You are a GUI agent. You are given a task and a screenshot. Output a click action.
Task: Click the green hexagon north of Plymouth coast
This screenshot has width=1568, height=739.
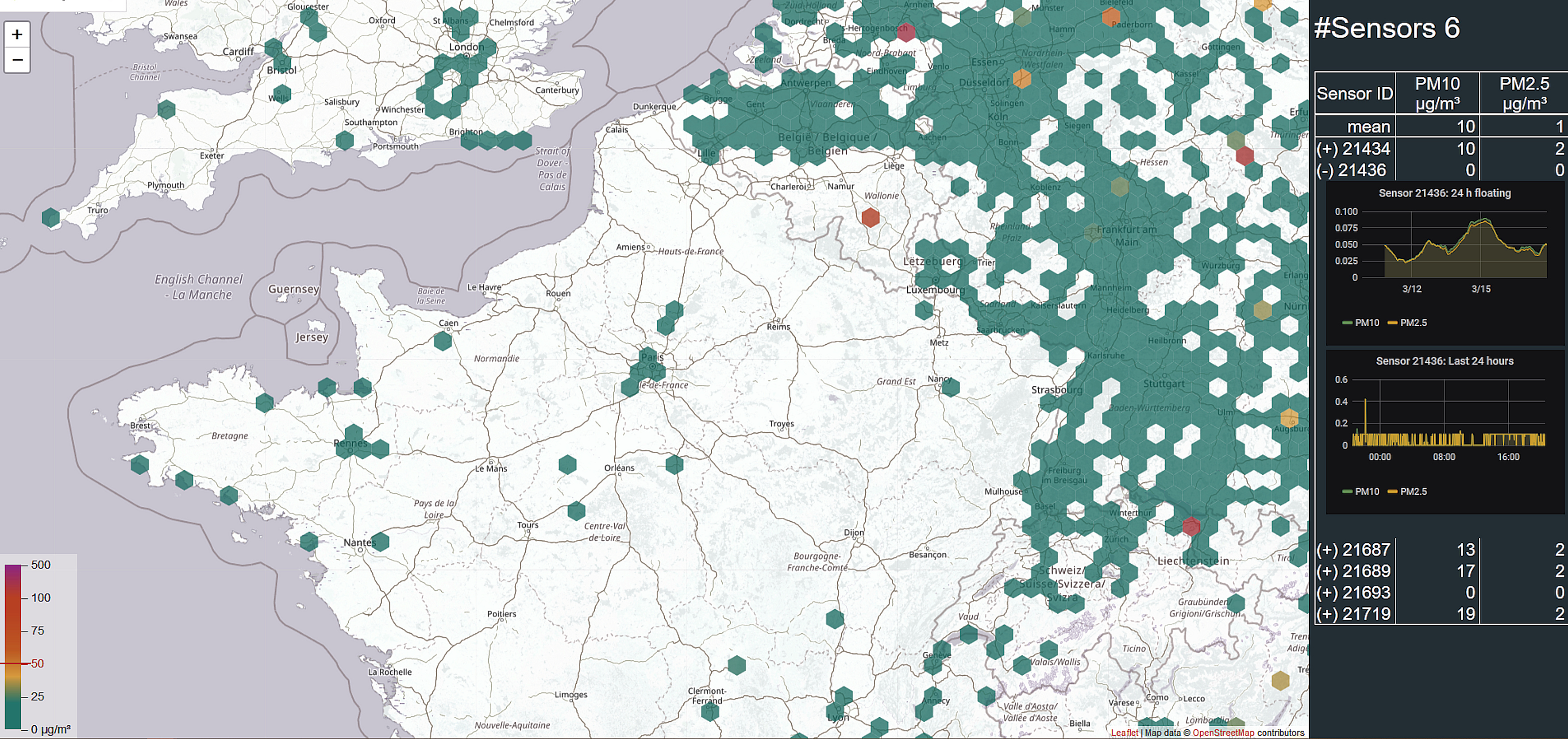coord(166,110)
